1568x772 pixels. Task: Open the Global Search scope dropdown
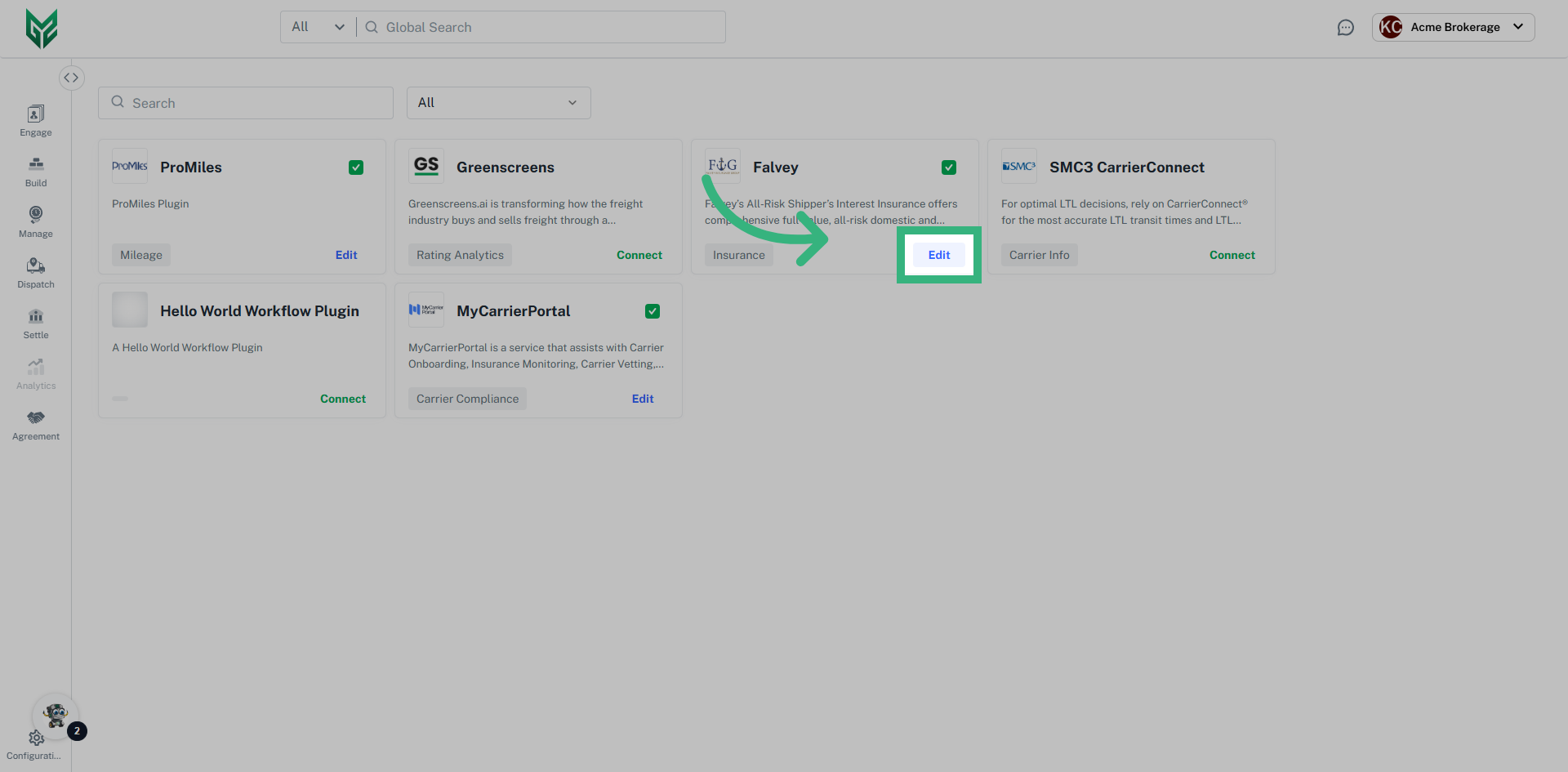[x=317, y=26]
